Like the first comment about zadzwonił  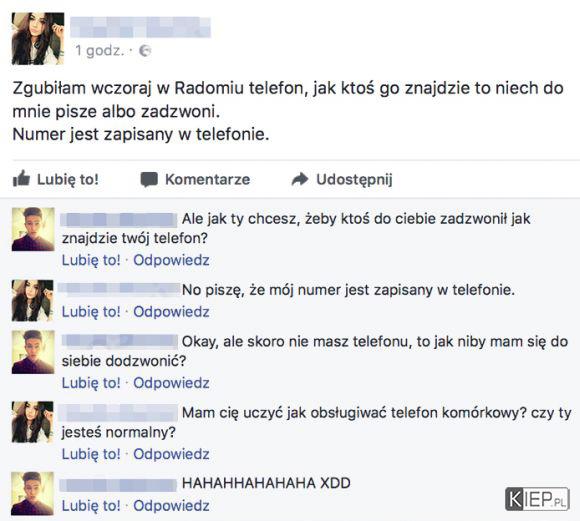(91, 260)
